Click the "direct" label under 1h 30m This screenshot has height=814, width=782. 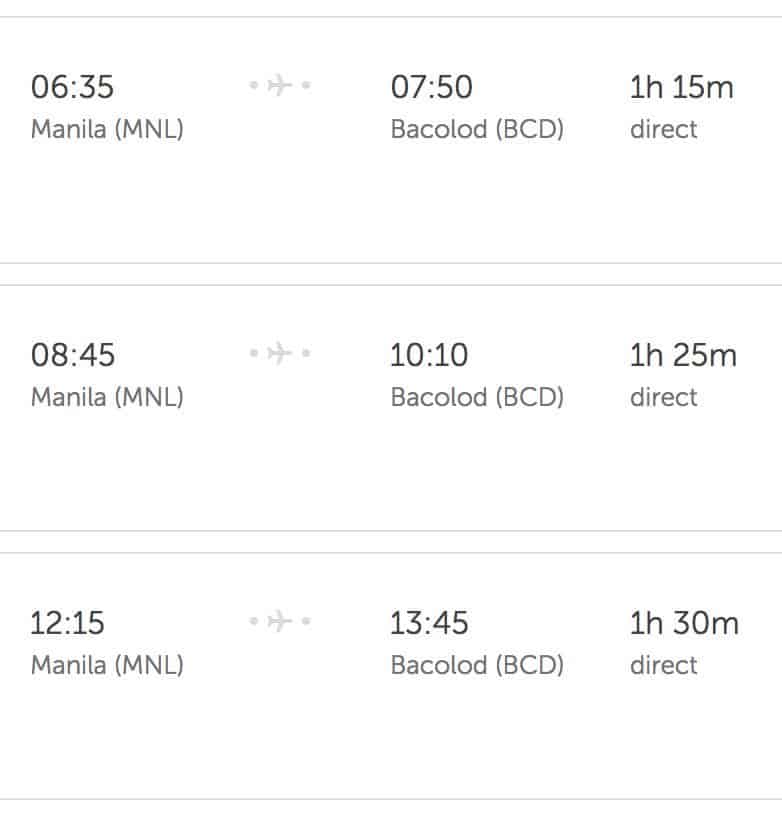[x=663, y=666]
